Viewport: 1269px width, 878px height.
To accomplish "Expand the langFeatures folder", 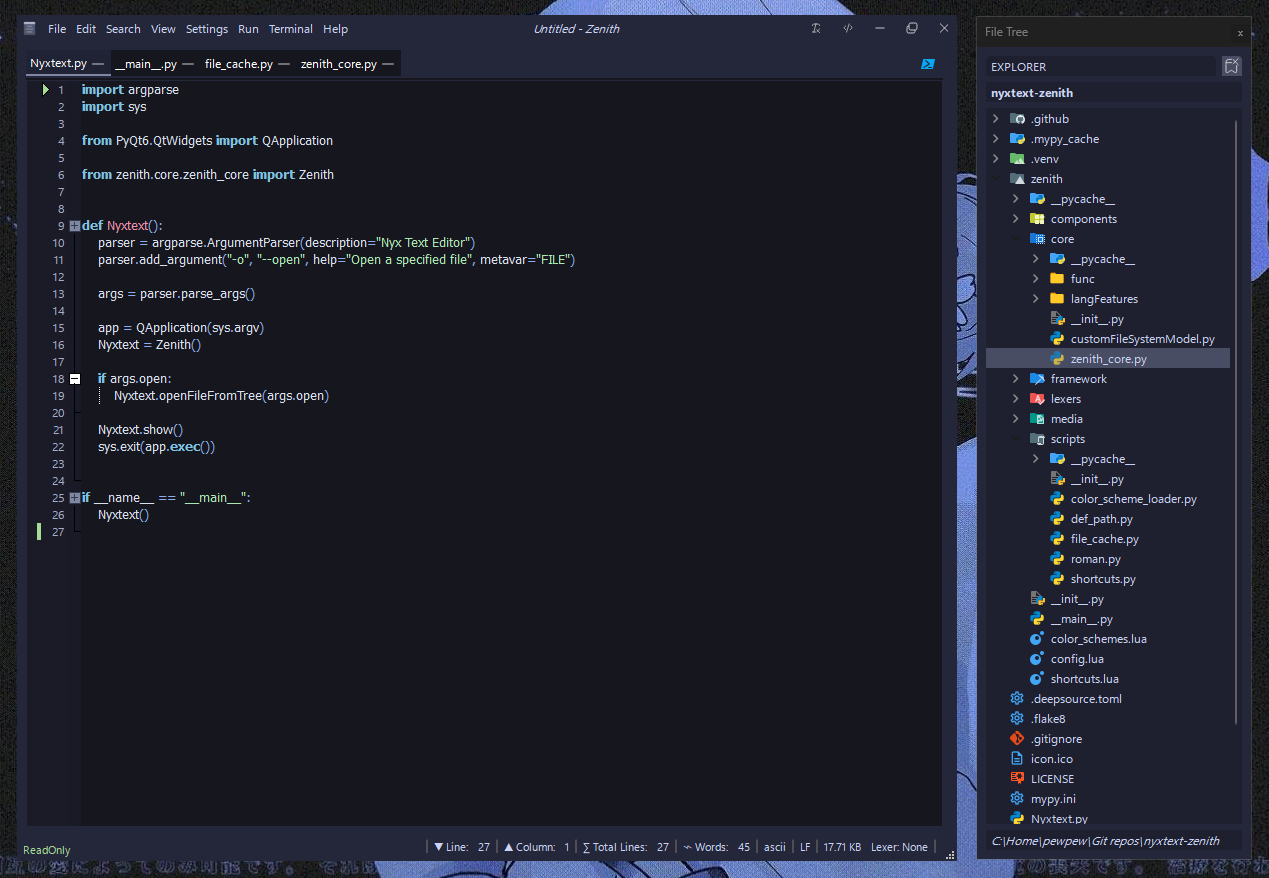I will point(1036,298).
